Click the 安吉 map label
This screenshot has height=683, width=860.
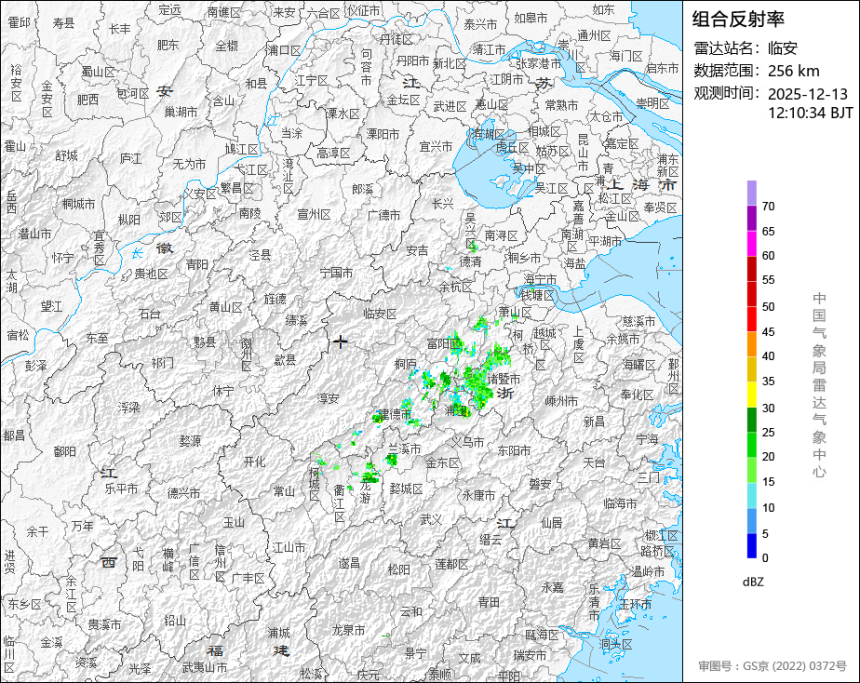[417, 250]
